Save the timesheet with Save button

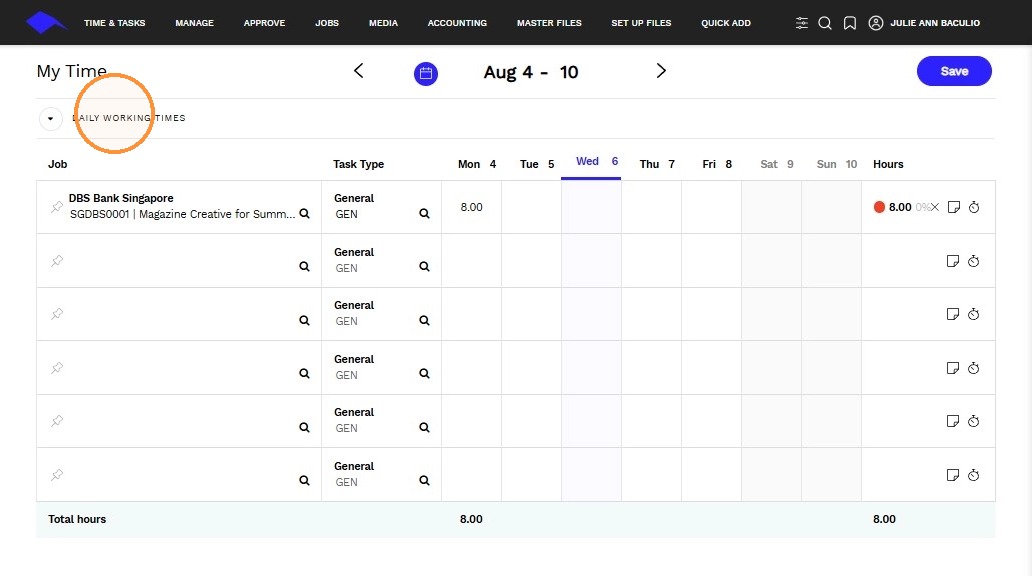click(x=954, y=71)
